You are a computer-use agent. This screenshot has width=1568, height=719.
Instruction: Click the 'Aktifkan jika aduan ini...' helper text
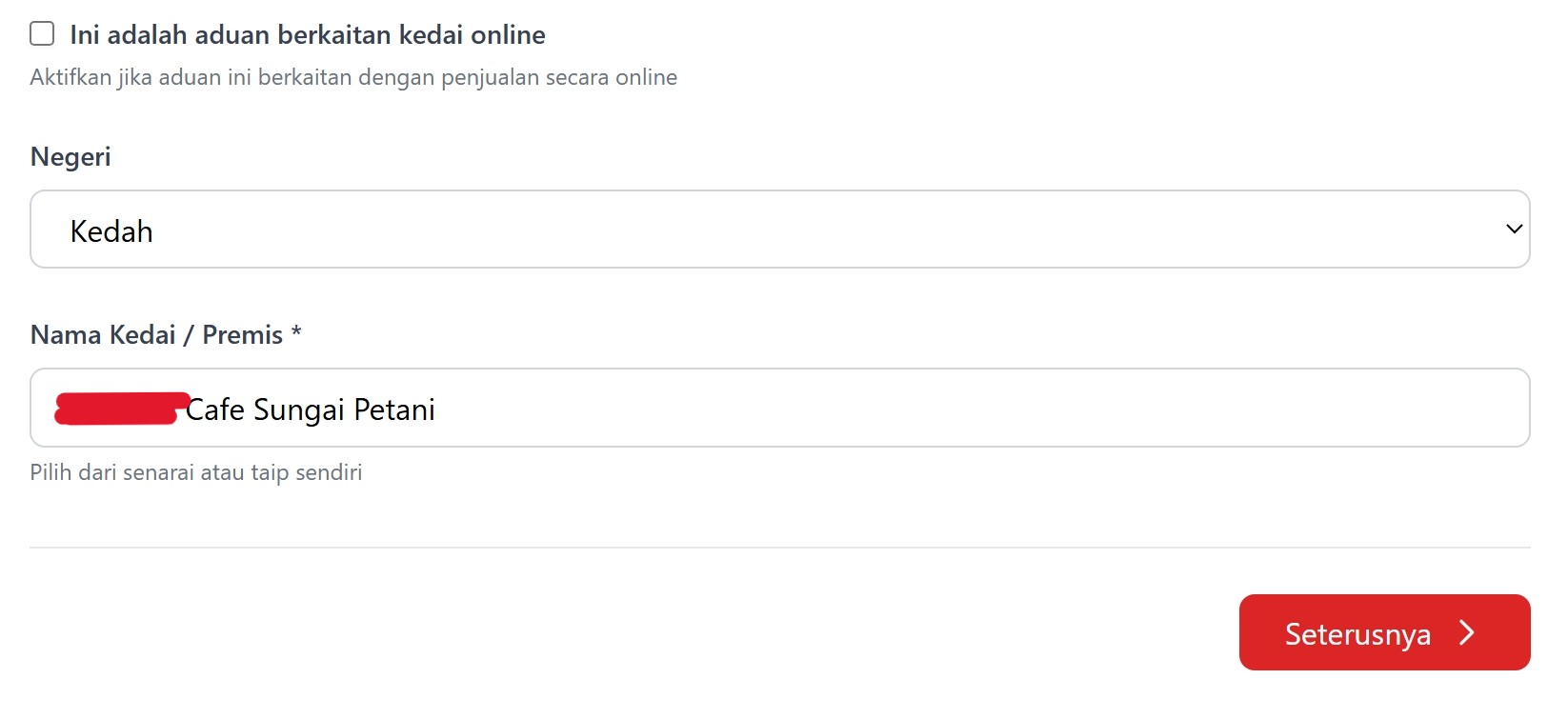tap(353, 77)
